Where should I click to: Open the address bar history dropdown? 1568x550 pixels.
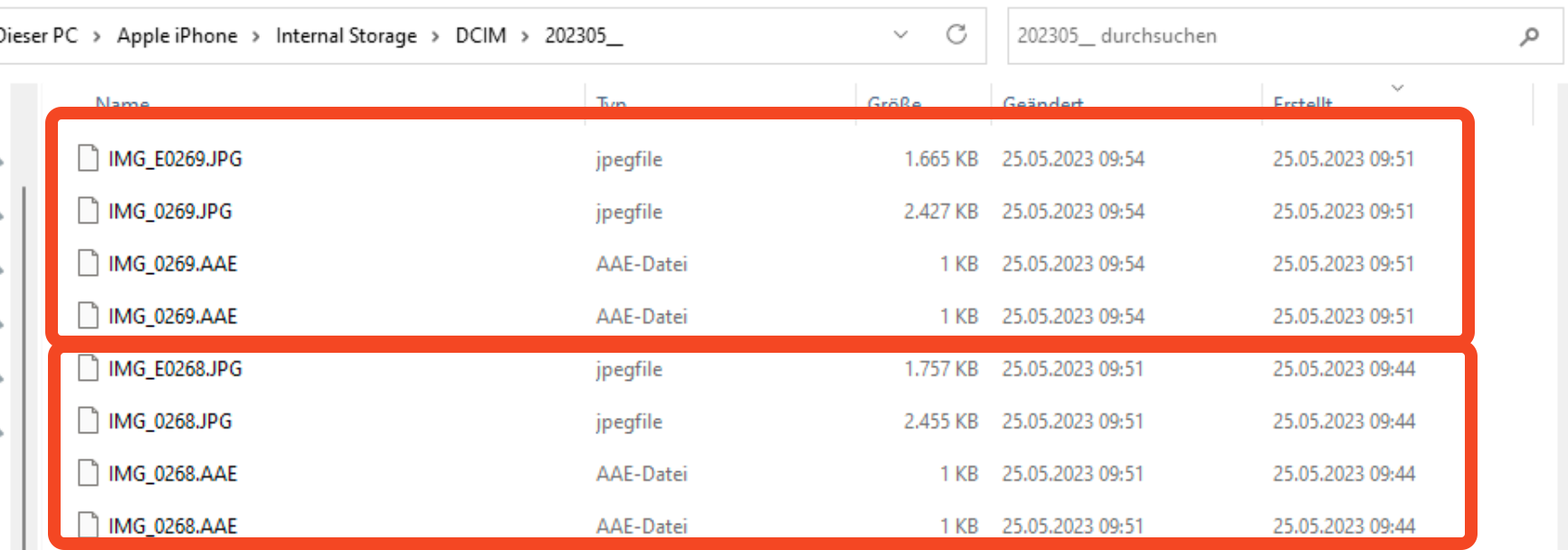pos(900,35)
